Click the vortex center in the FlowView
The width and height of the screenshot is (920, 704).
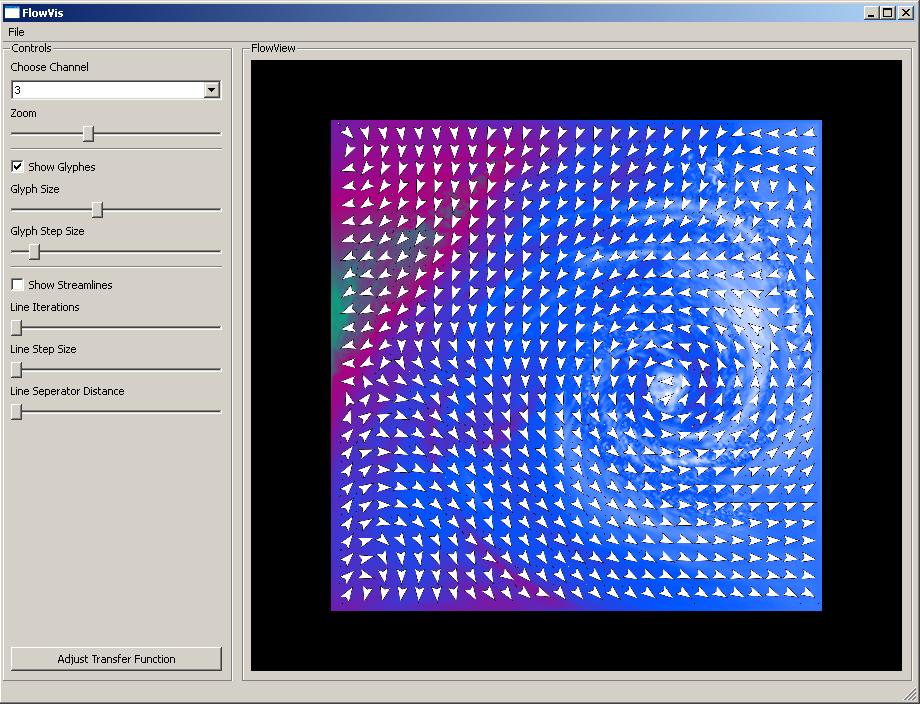[x=663, y=384]
